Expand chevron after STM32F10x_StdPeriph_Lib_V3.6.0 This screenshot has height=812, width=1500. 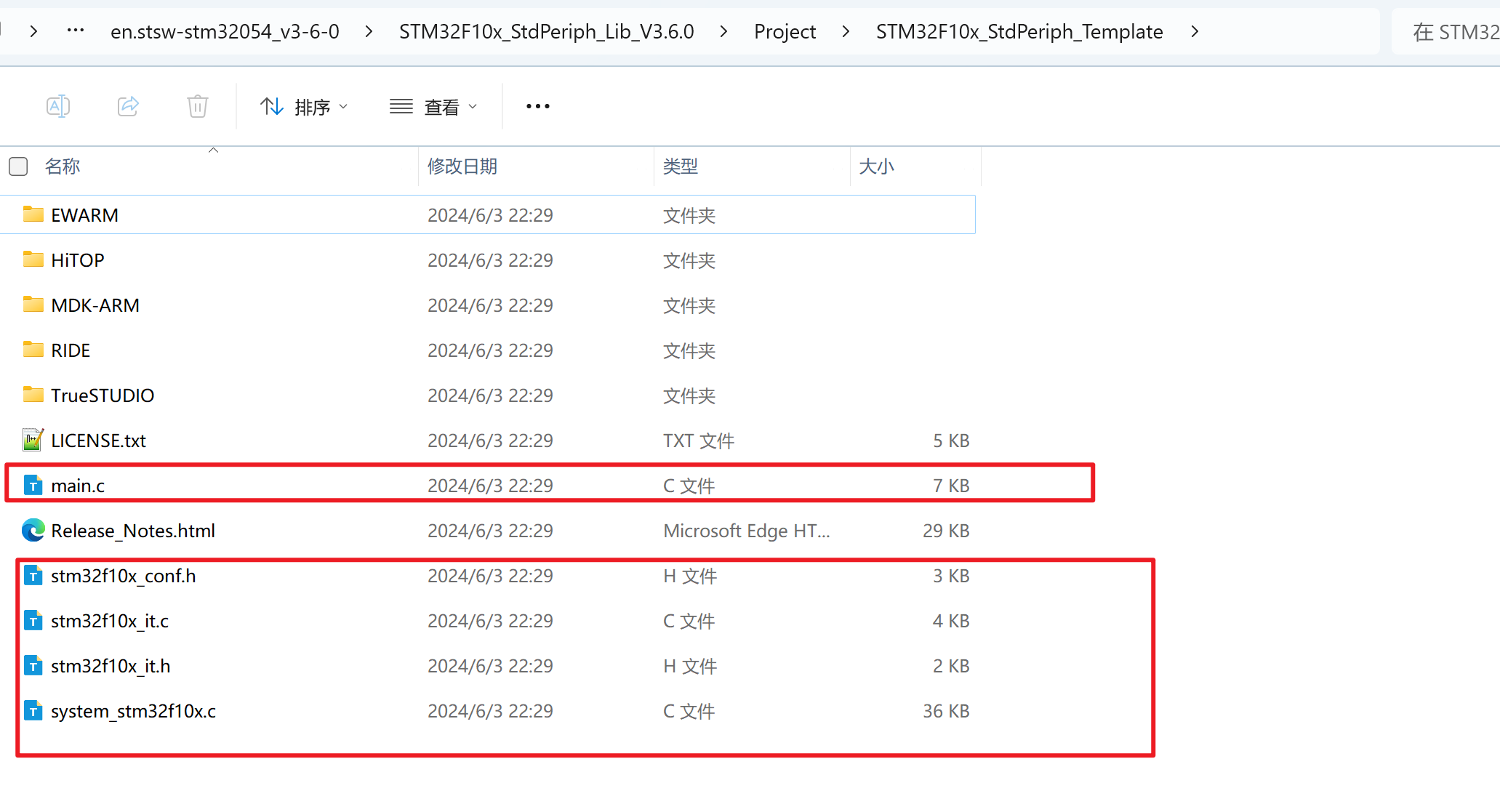click(724, 31)
